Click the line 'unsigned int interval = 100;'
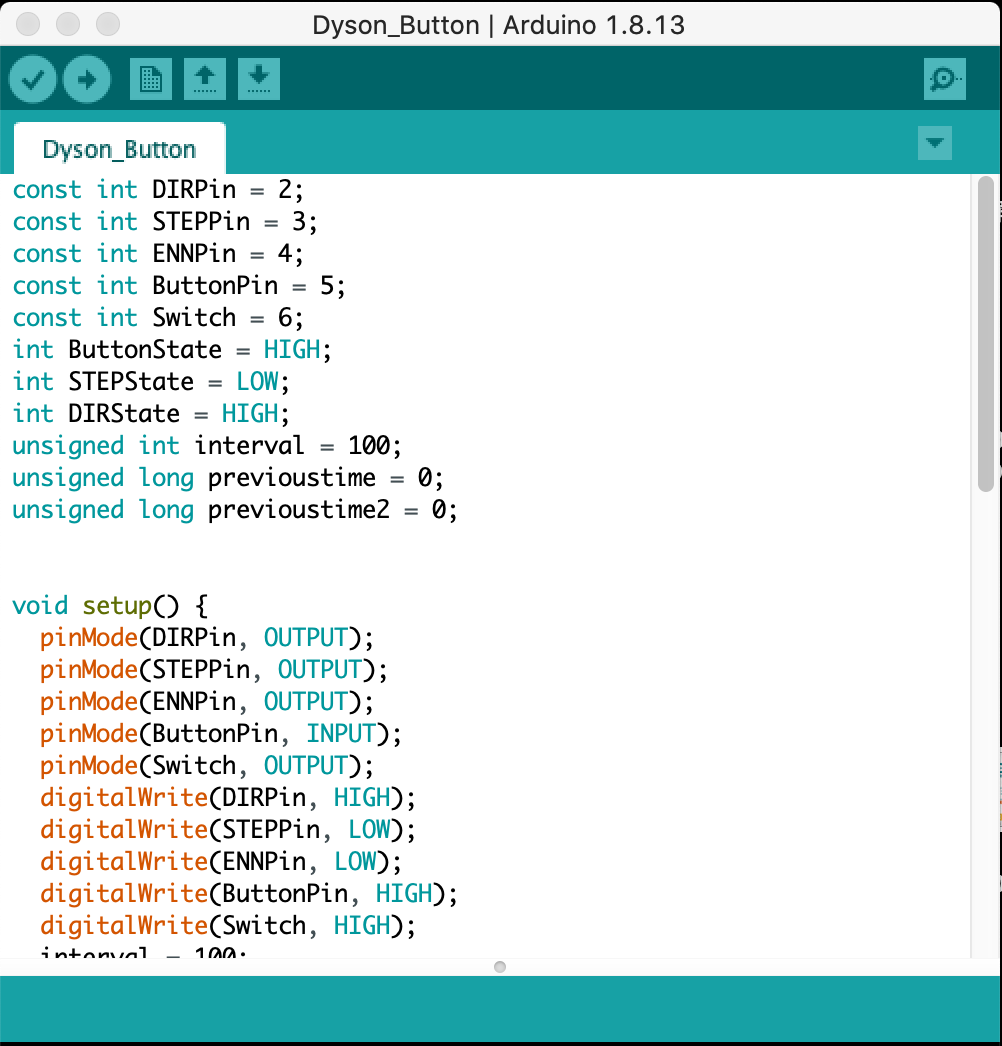This screenshot has height=1046, width=1002. pyautogui.click(x=207, y=446)
